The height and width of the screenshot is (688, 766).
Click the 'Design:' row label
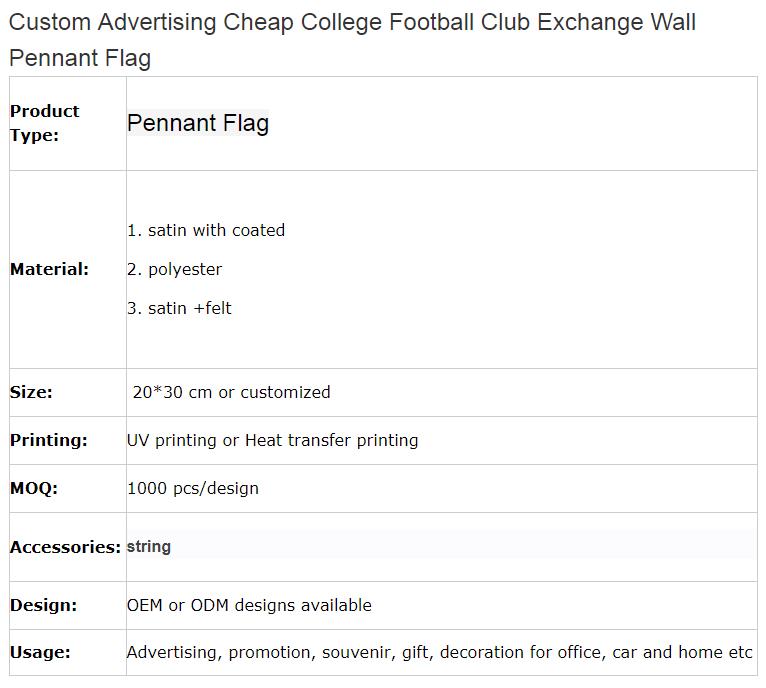click(43, 605)
